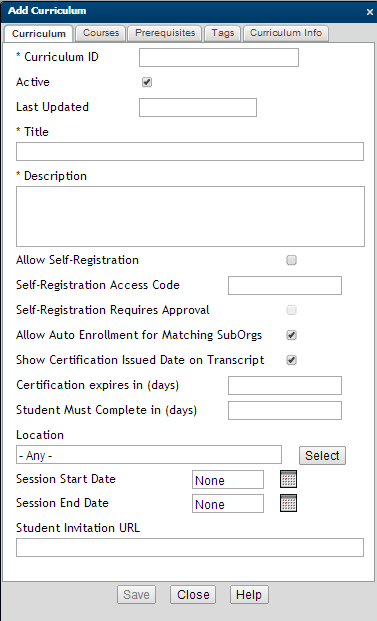Focus the Curriculum ID input field
Image resolution: width=377 pixels, height=621 pixels.
point(219,57)
